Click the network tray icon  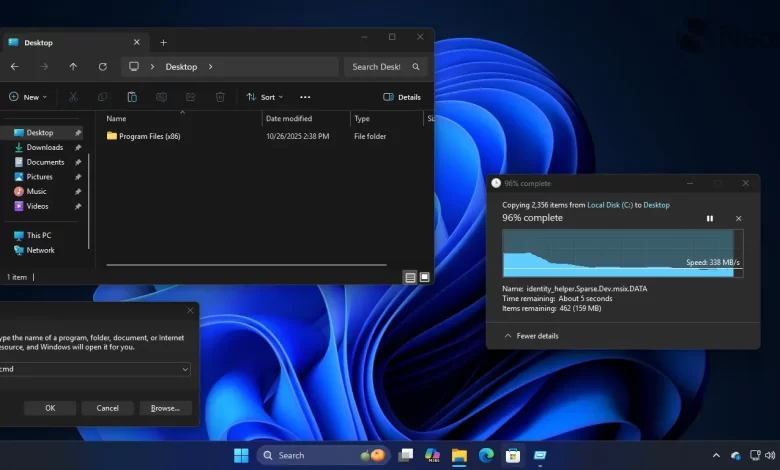(x=755, y=455)
